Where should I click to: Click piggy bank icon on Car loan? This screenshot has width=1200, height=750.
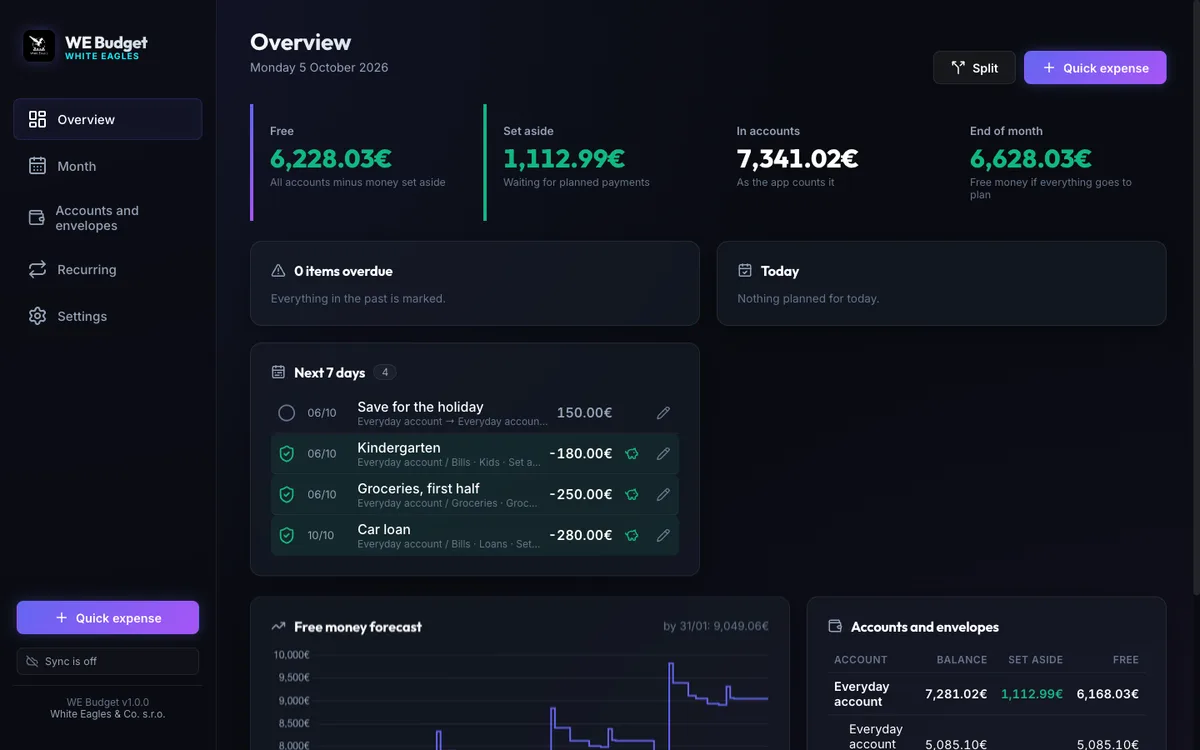632,536
